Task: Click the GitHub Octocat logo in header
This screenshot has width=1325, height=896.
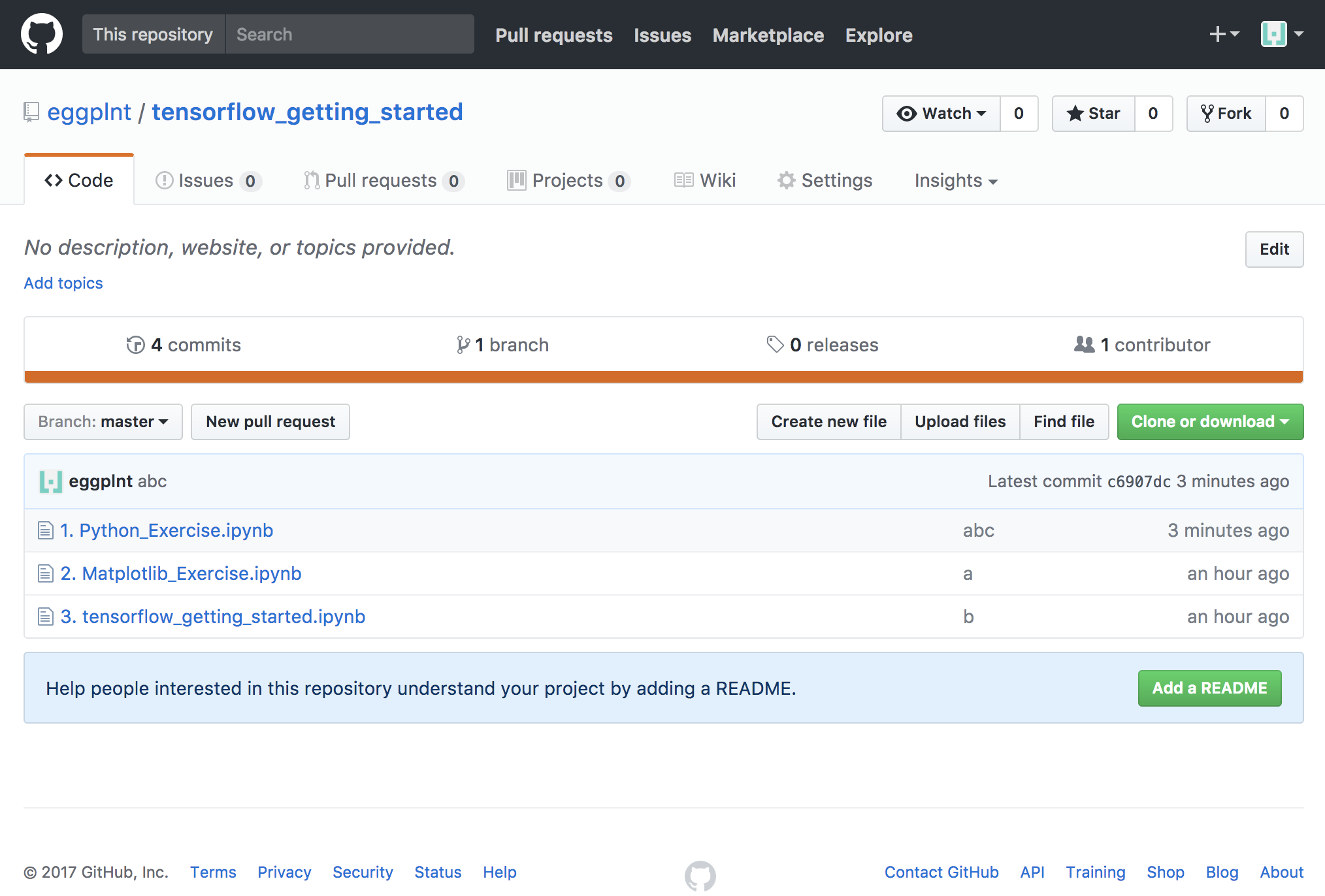Action: (x=42, y=34)
